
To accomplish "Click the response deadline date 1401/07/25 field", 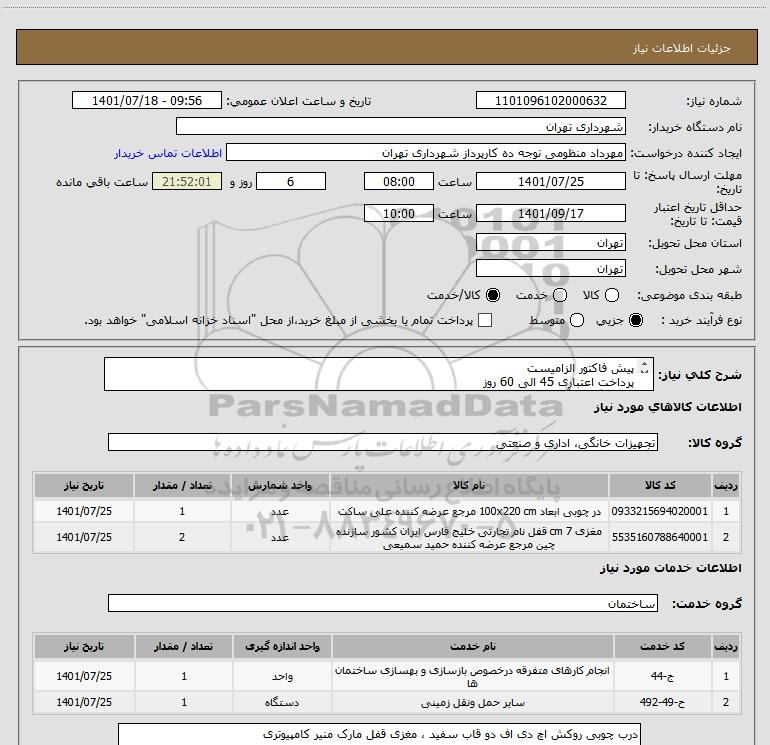I will [x=550, y=181].
